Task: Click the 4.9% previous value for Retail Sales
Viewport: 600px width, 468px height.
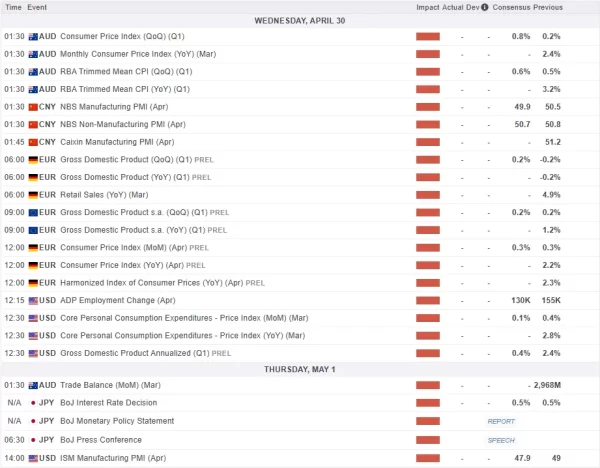Action: pyautogui.click(x=551, y=195)
